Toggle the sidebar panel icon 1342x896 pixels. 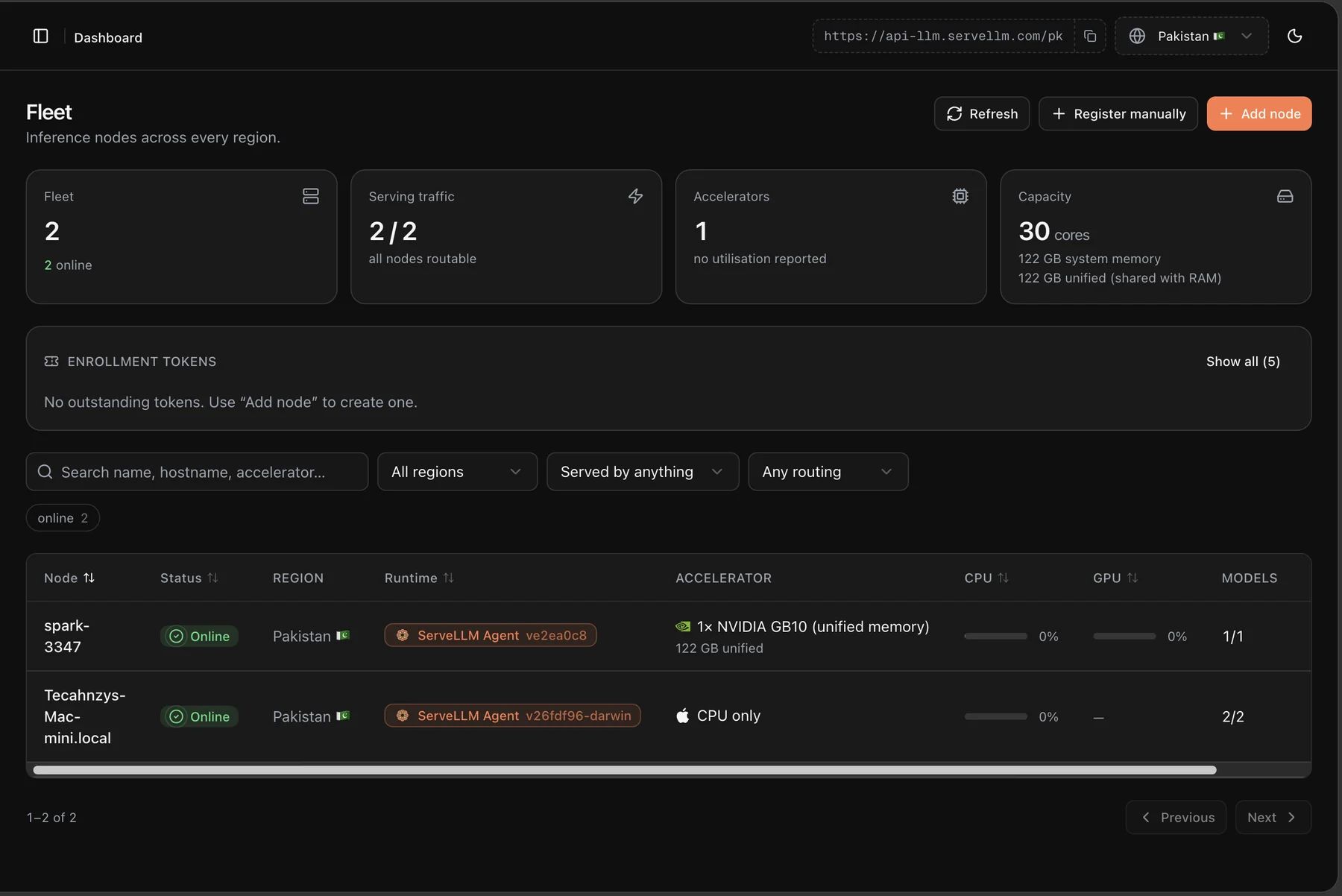pos(41,36)
